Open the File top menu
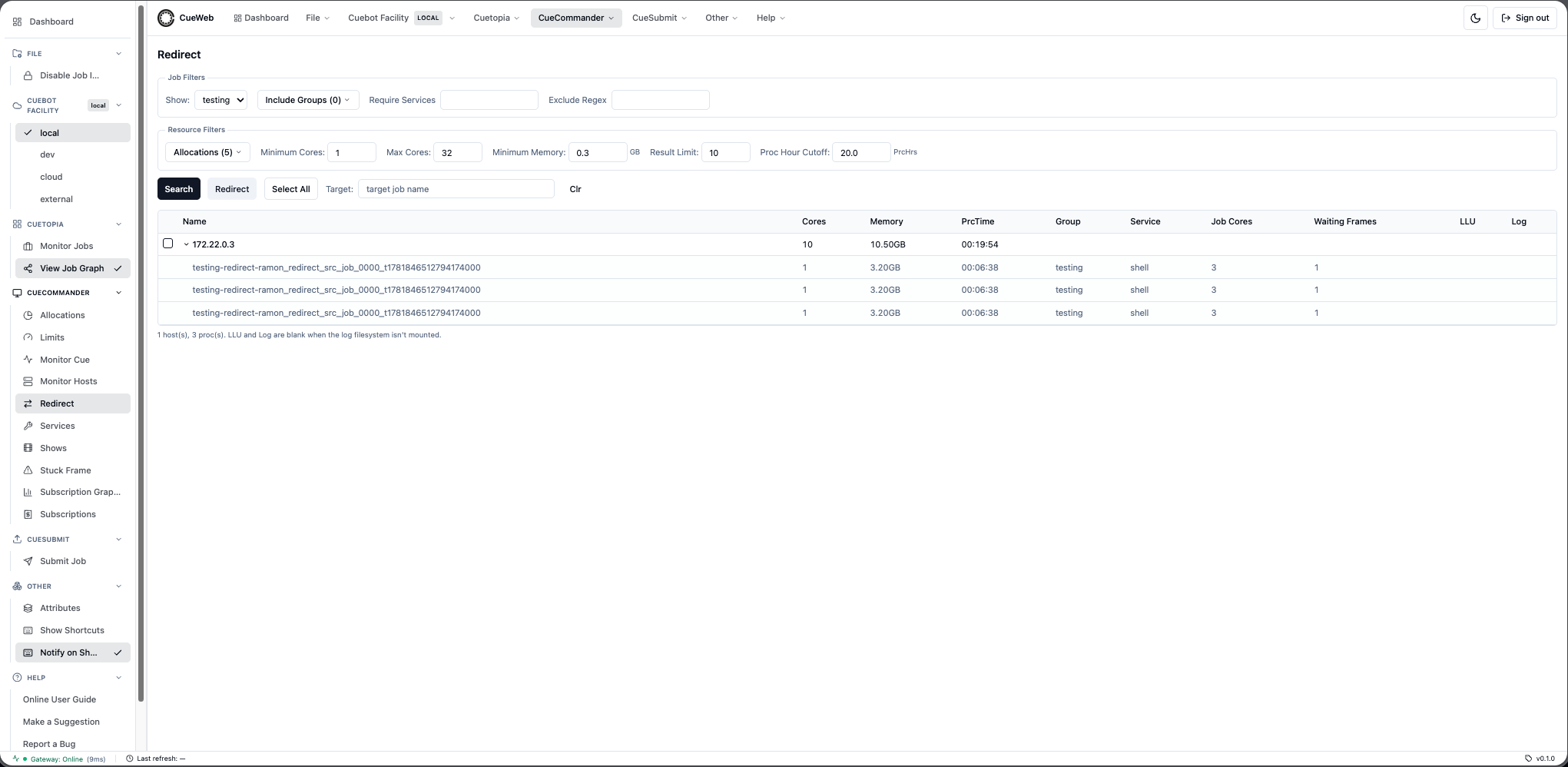The width and height of the screenshot is (1568, 767). click(317, 18)
